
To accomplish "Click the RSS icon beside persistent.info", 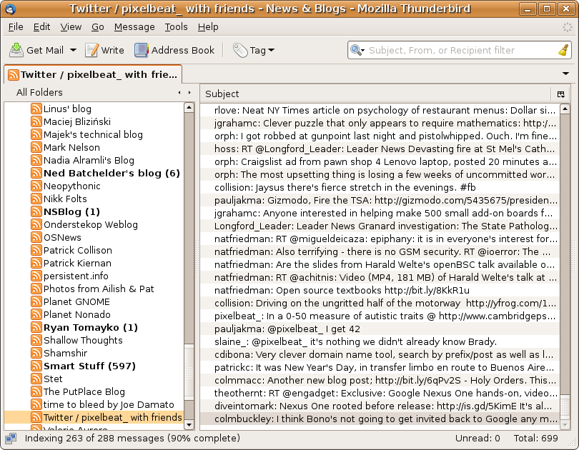I will [36, 276].
